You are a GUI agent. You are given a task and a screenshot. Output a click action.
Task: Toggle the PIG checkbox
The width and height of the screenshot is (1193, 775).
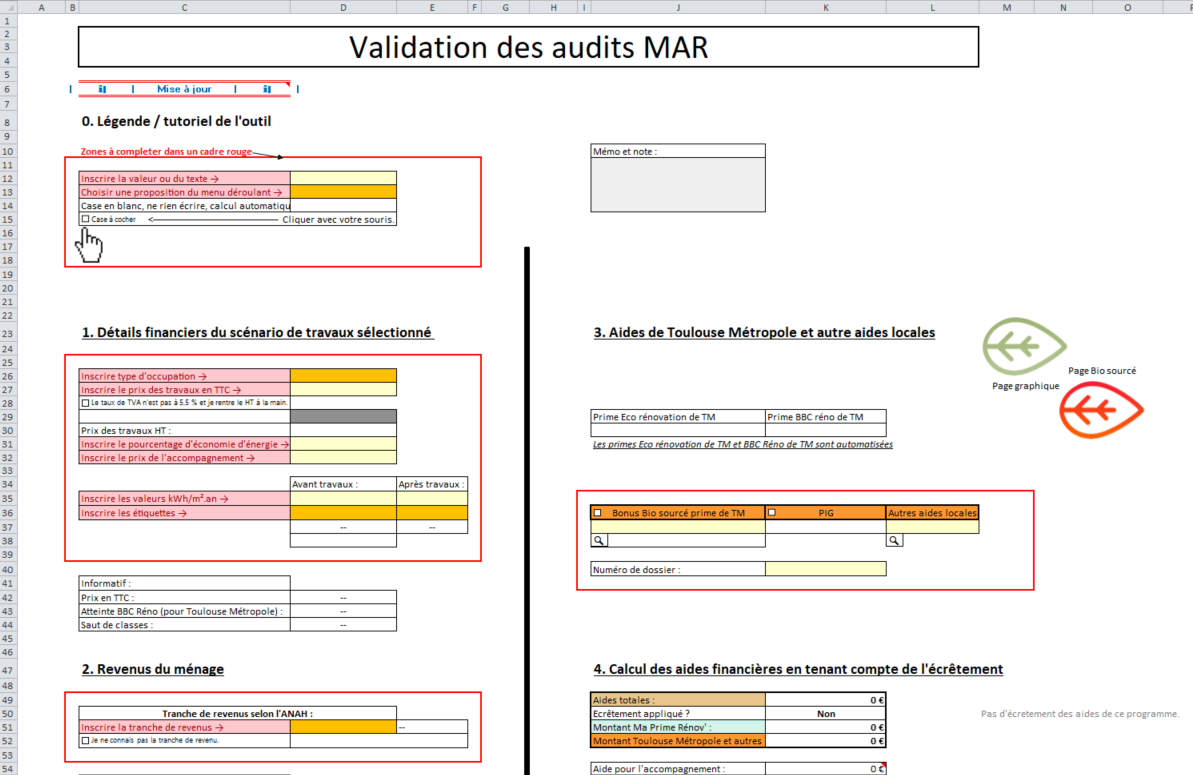[x=772, y=513]
